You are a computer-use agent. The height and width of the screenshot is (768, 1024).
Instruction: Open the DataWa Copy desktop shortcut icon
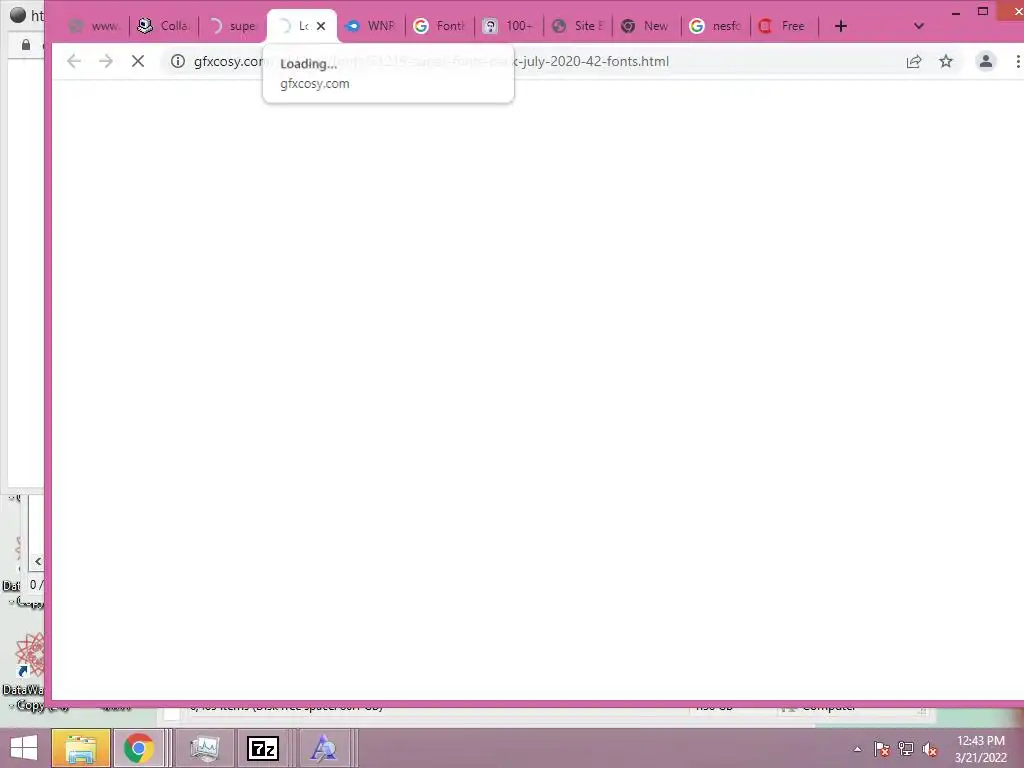27,673
